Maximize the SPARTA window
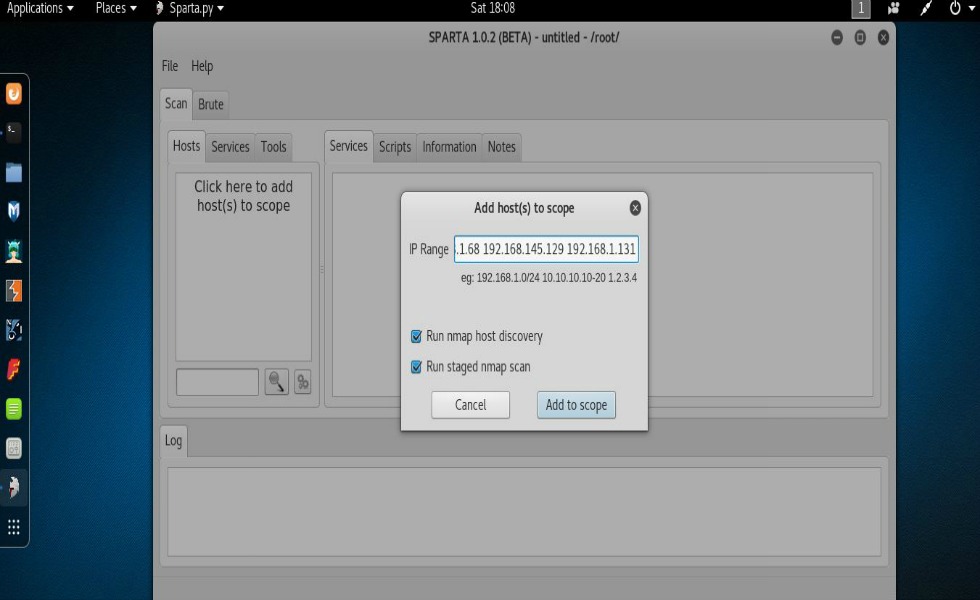Viewport: 980px width, 600px height. 860,38
